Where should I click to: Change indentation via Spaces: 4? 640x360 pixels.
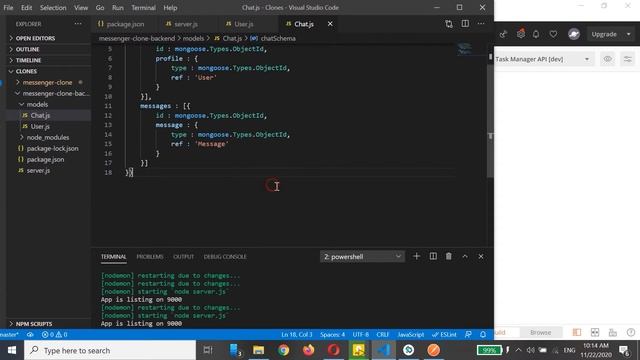[332, 335]
